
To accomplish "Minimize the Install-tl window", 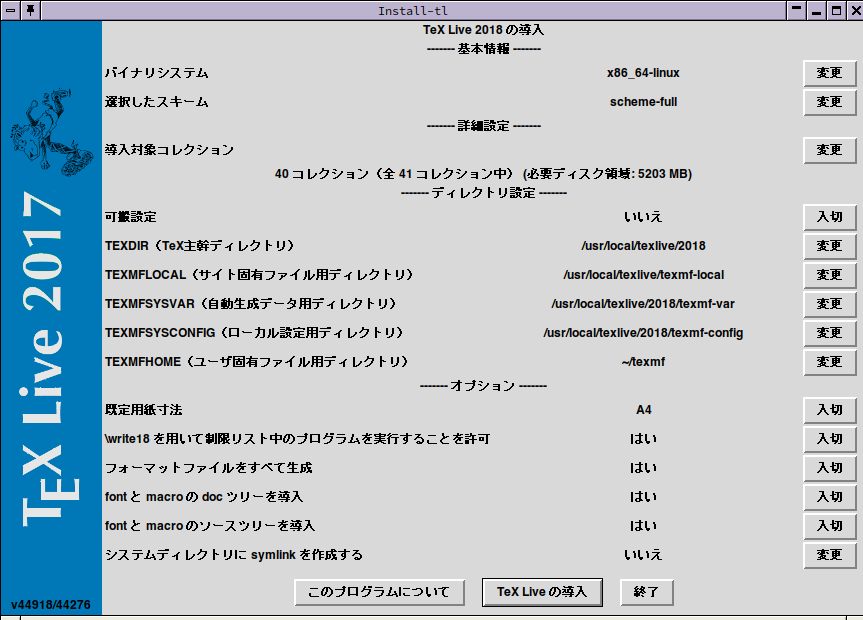I will click(x=816, y=10).
